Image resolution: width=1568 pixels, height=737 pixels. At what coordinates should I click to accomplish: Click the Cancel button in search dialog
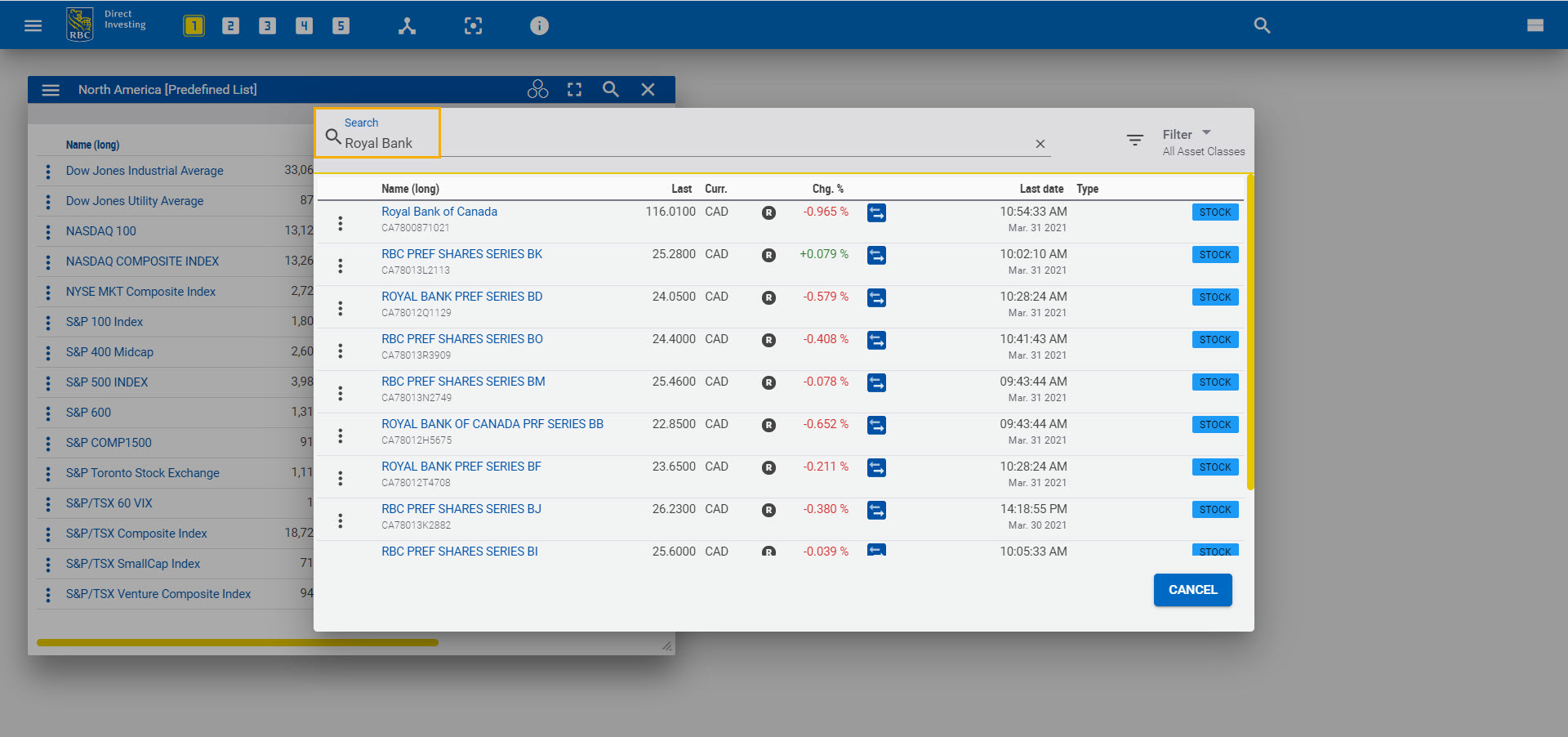point(1192,589)
